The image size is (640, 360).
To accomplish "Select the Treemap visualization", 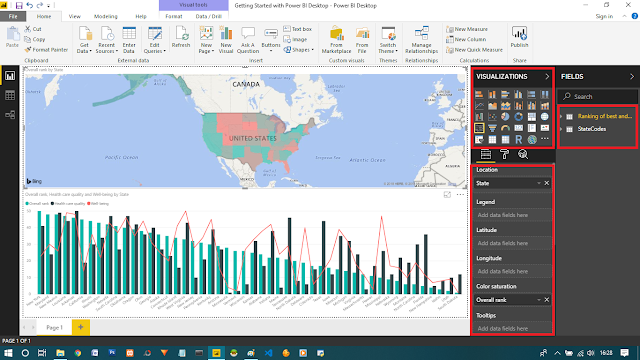I will pyautogui.click(x=531, y=117).
